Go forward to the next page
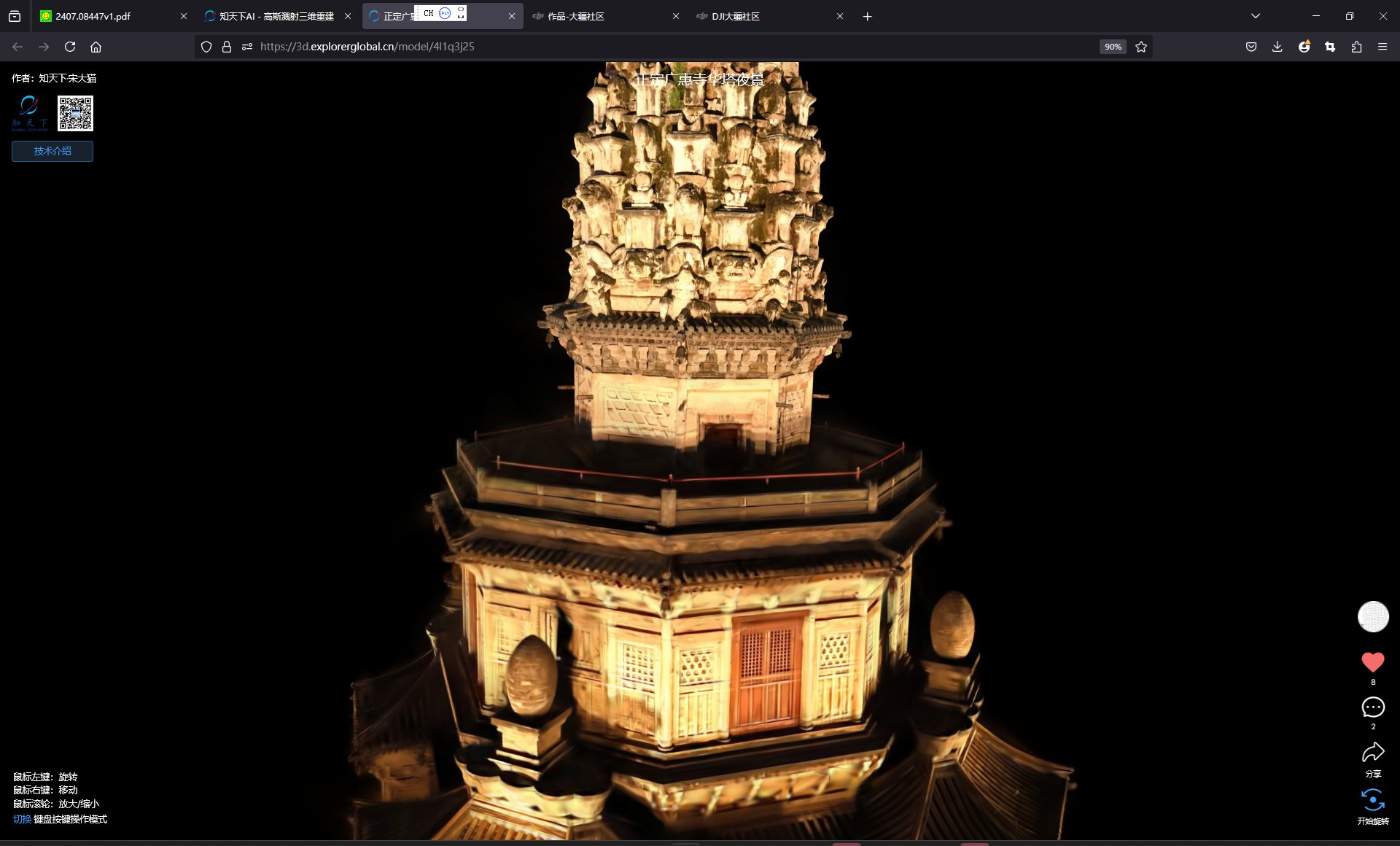Viewport: 1400px width, 846px height. click(44, 47)
